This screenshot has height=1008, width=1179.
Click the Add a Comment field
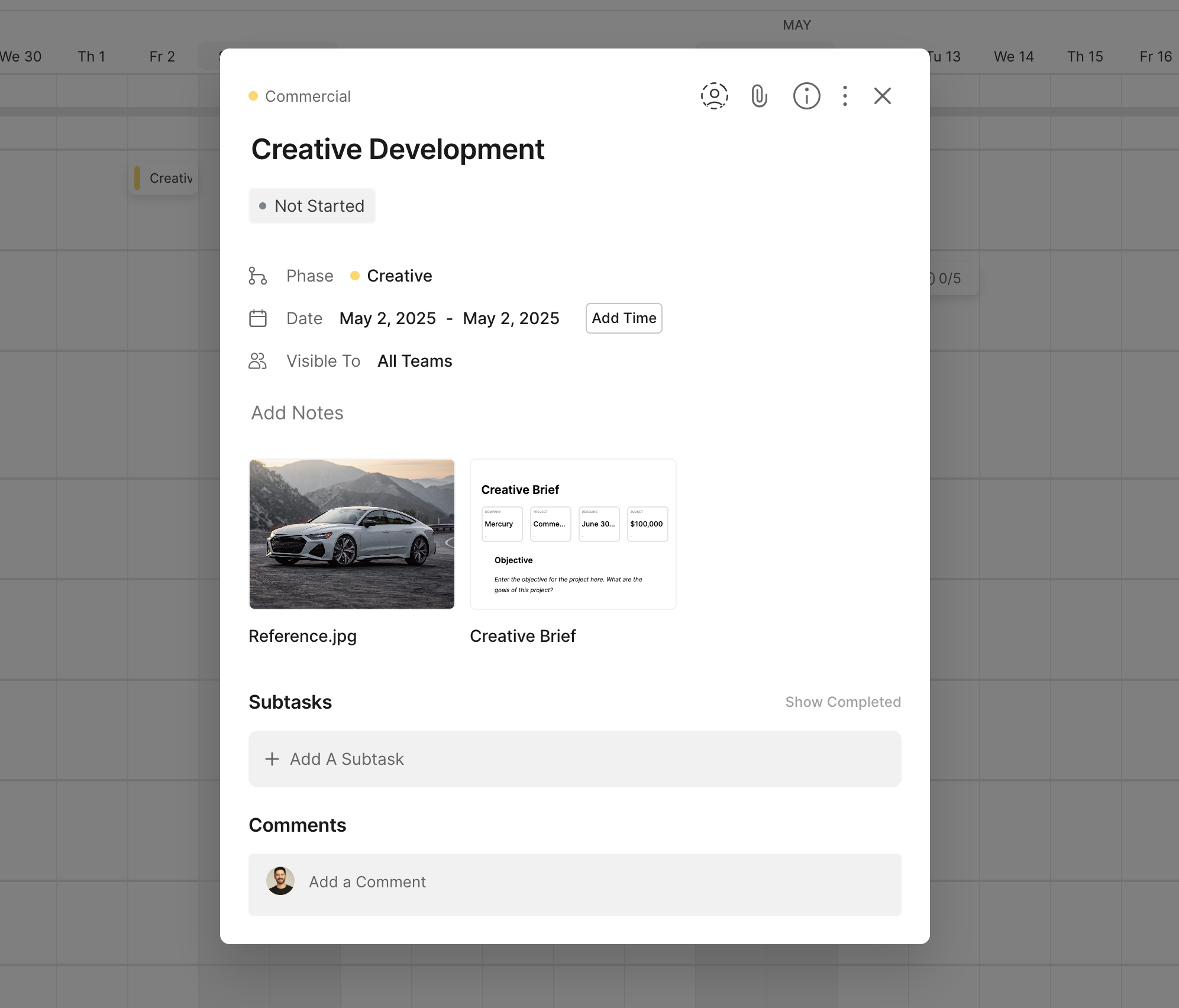tap(592, 882)
